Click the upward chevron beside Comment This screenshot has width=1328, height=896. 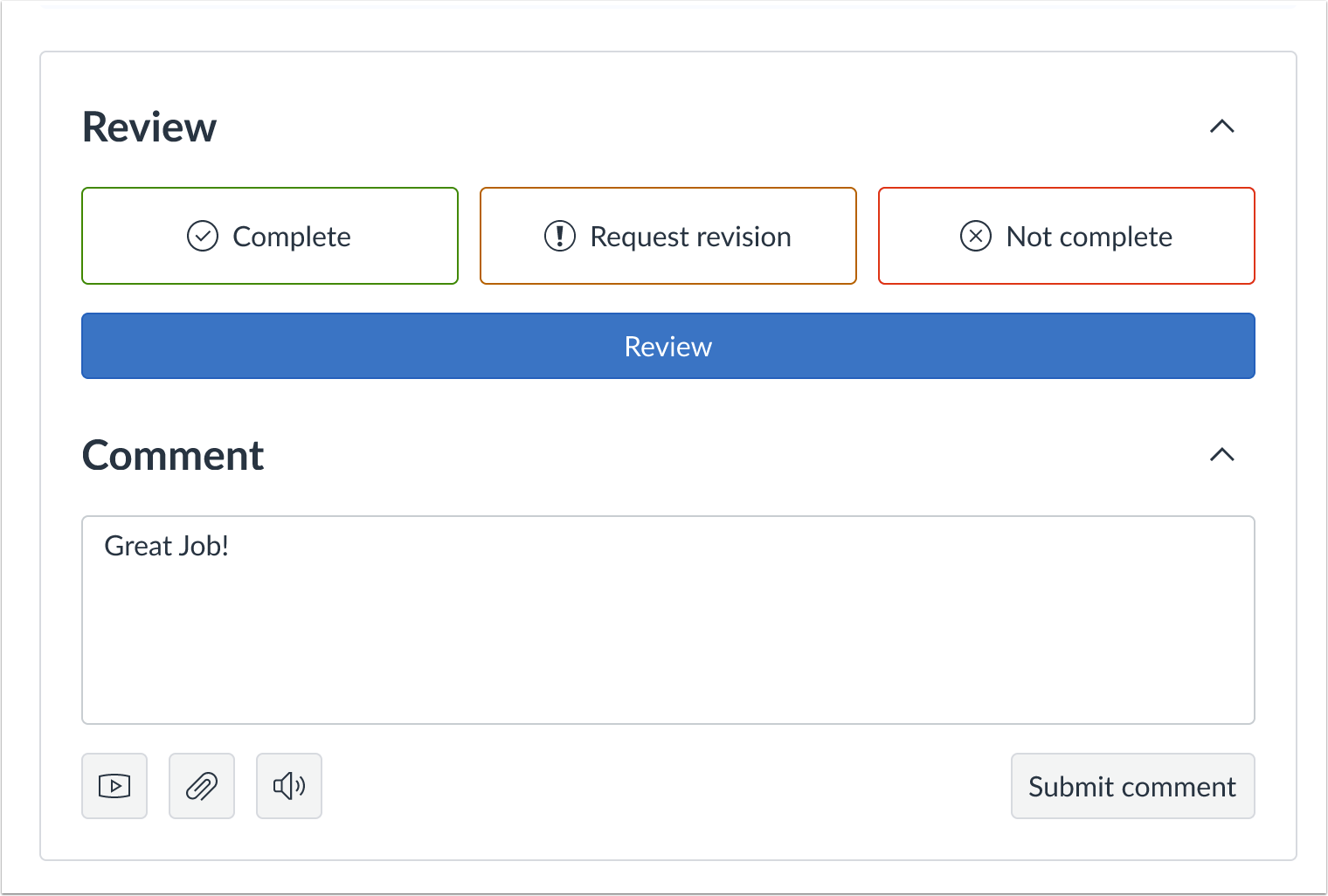(1222, 455)
